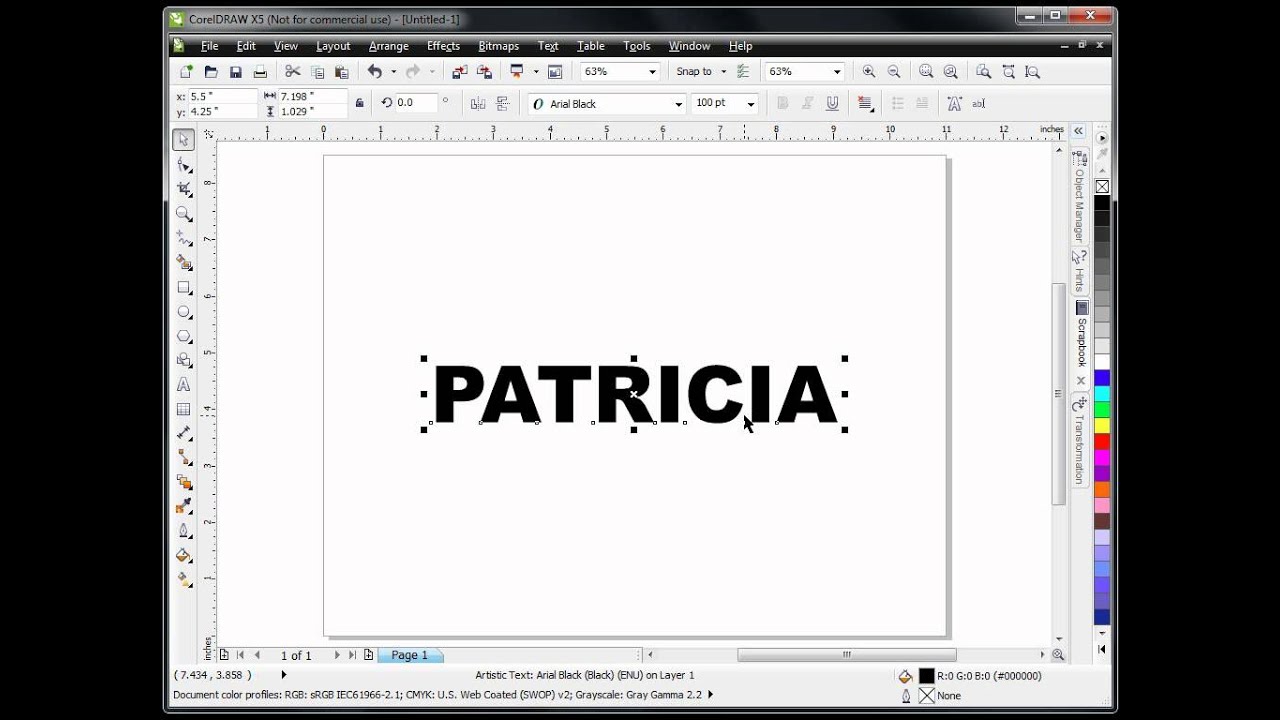Image resolution: width=1280 pixels, height=720 pixels.
Task: Open the horizontal alignment dropdown
Action: 865,103
